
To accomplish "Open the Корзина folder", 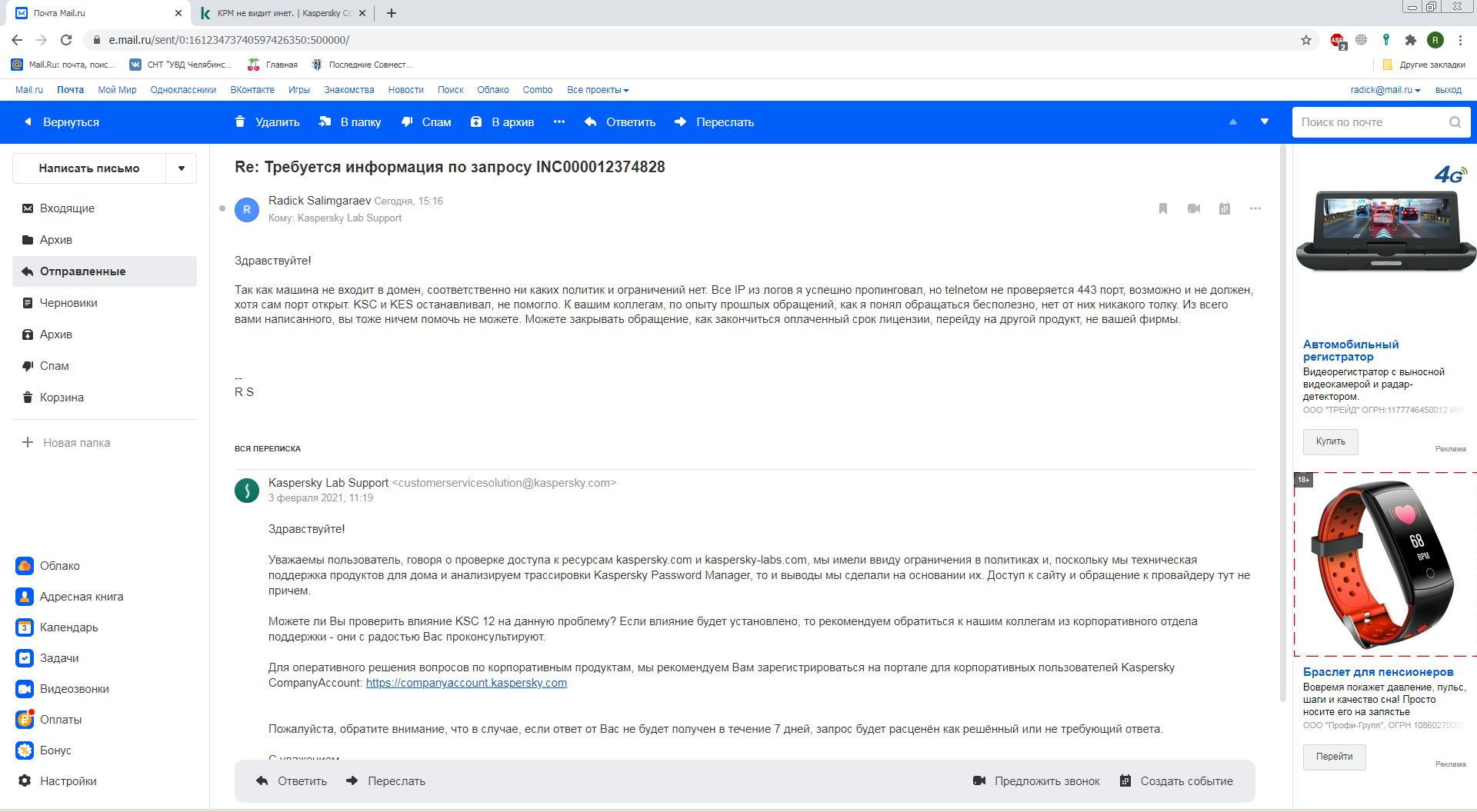I will pos(105,398).
